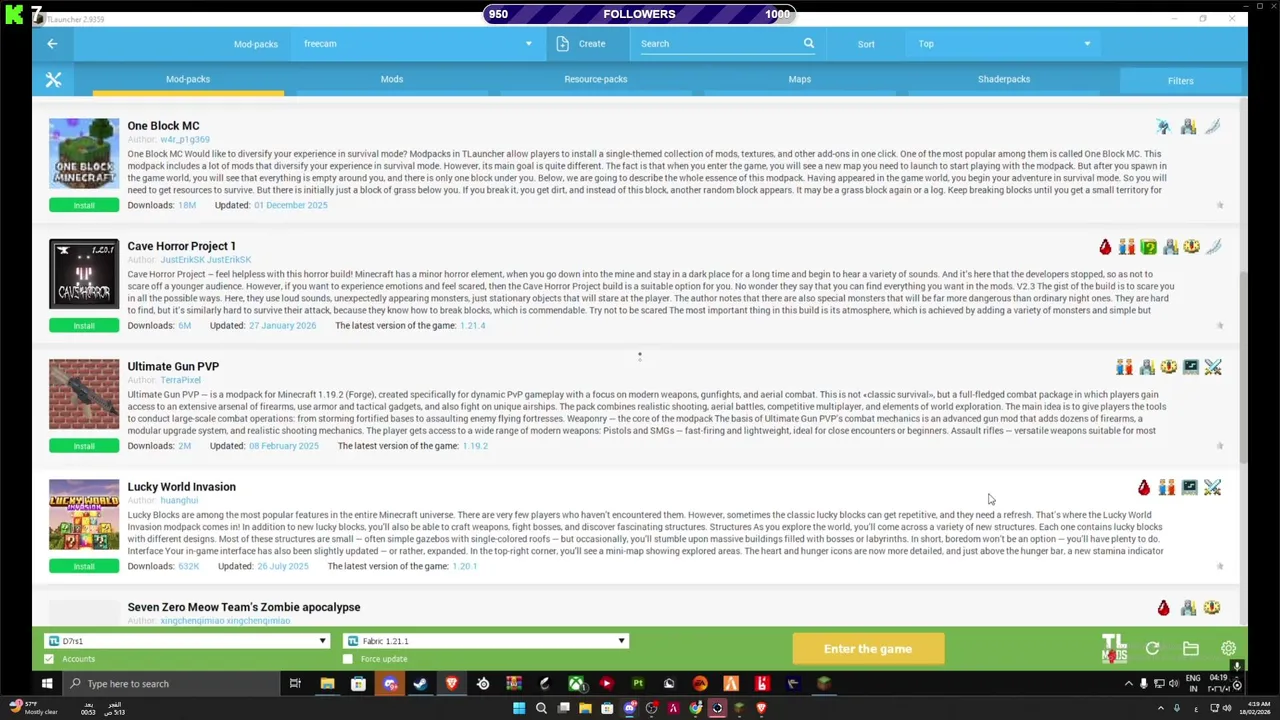Click the blood drop icon for Cave Horror Project
Viewport: 1280px width, 720px height.
1105,247
